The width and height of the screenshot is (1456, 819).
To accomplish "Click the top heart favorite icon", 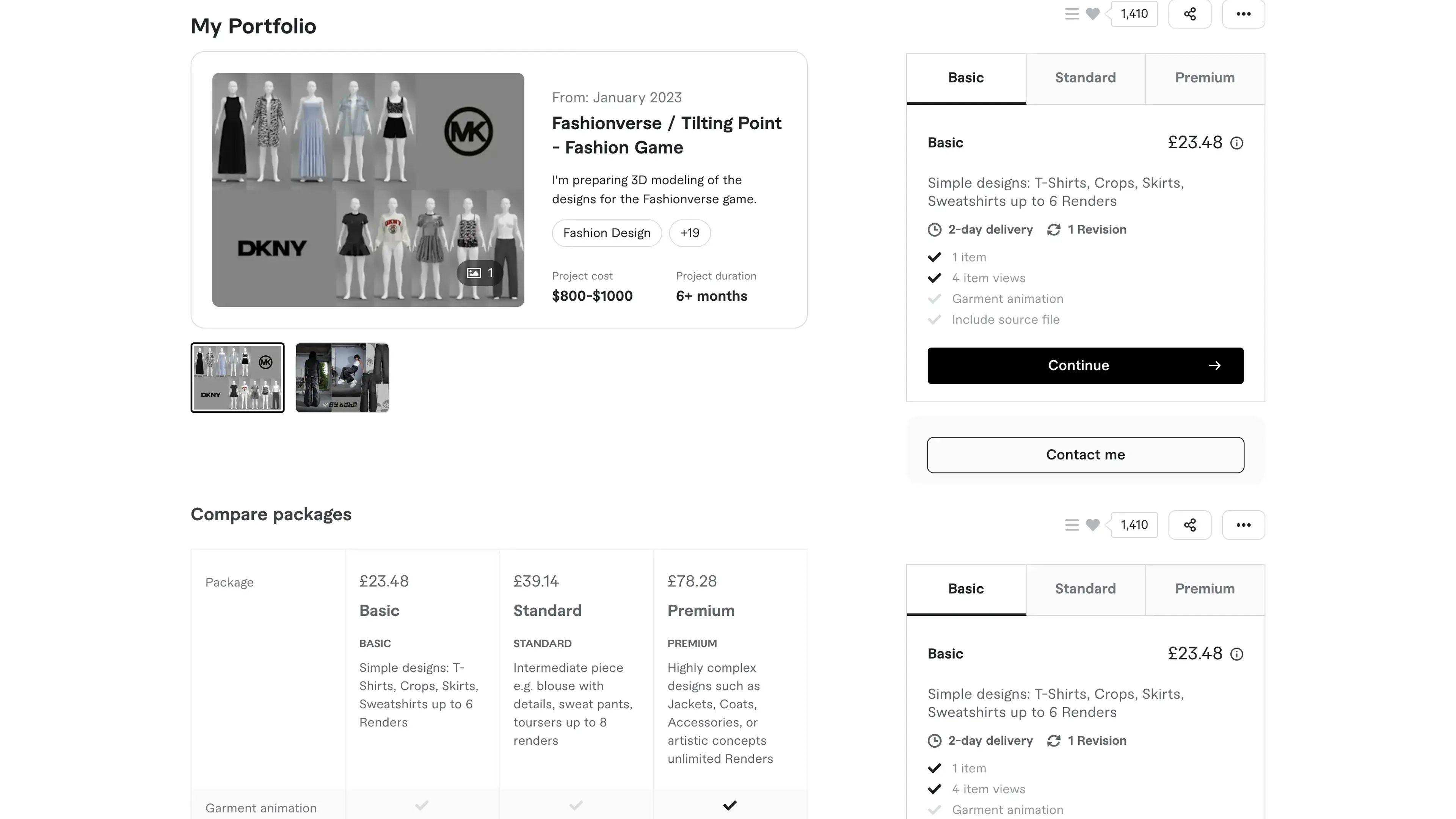I will pyautogui.click(x=1092, y=14).
